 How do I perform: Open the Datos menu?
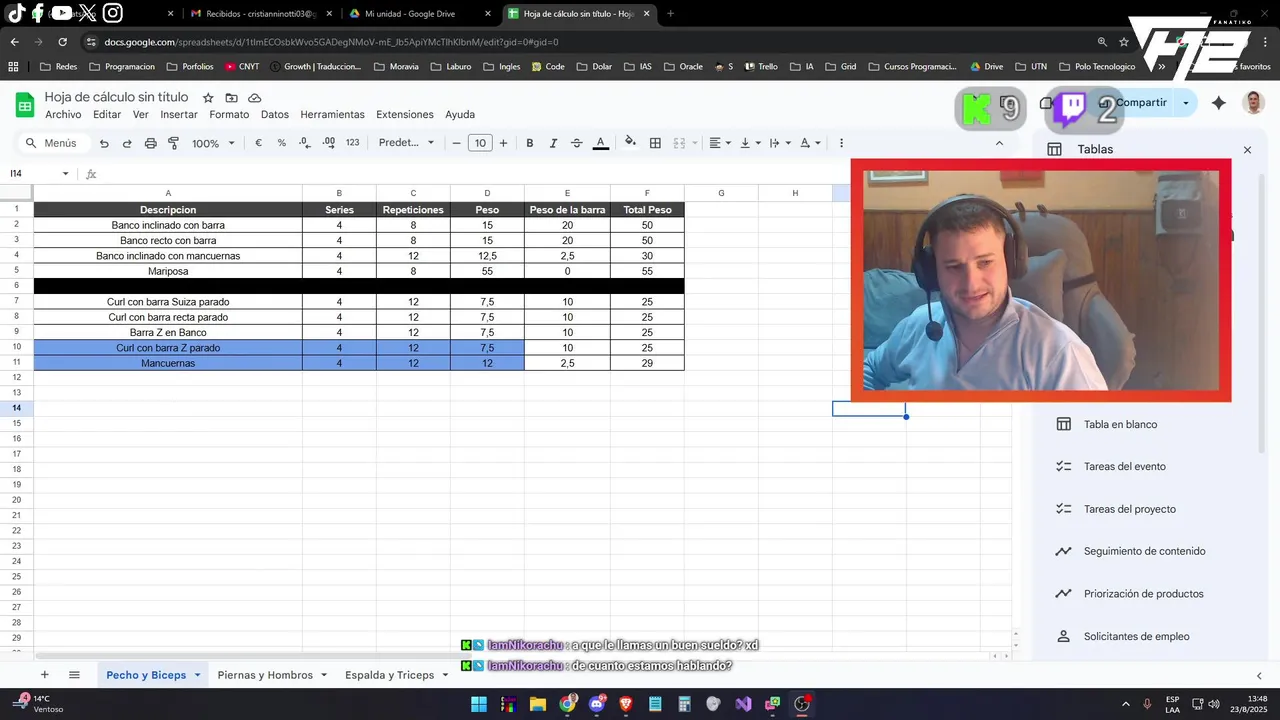[275, 115]
